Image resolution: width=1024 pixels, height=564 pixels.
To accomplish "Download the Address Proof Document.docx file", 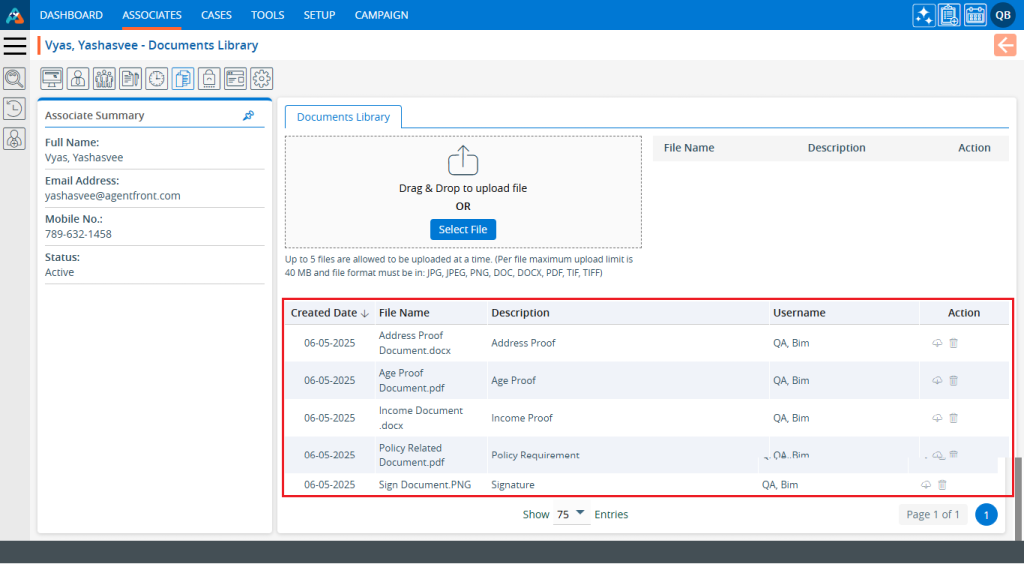I will (937, 343).
